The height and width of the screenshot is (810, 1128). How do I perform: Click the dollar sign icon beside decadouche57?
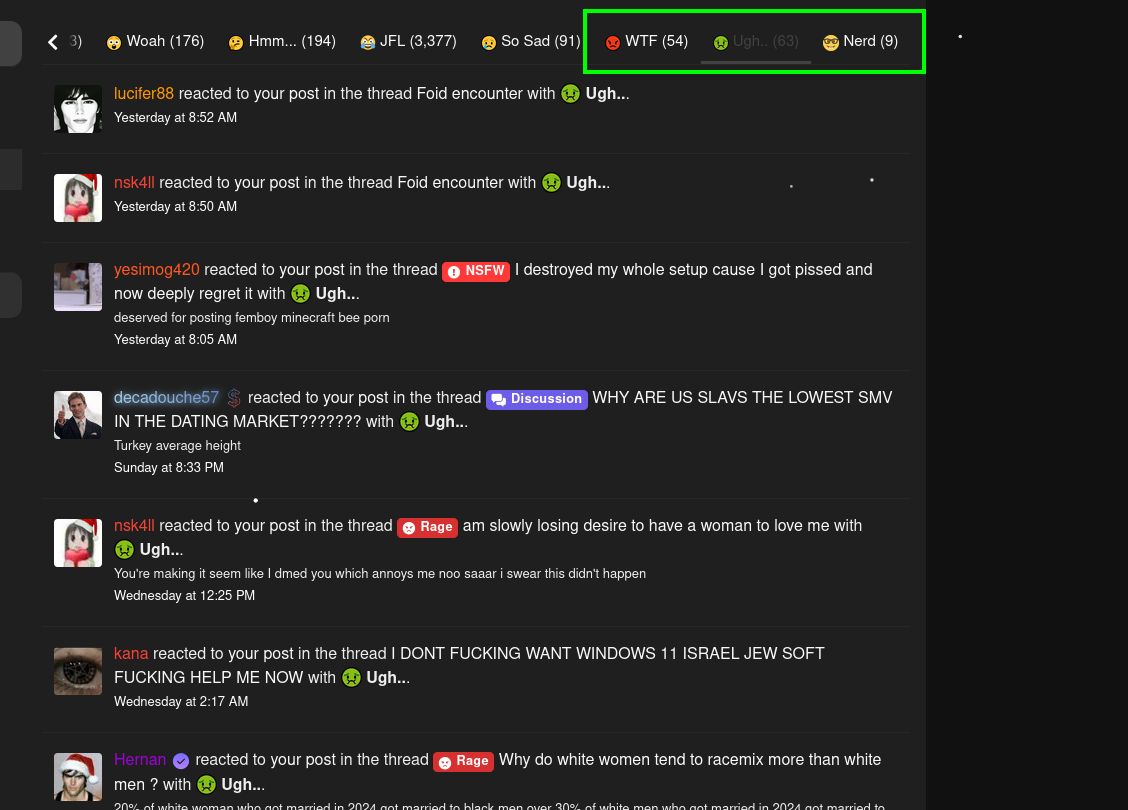click(x=234, y=398)
